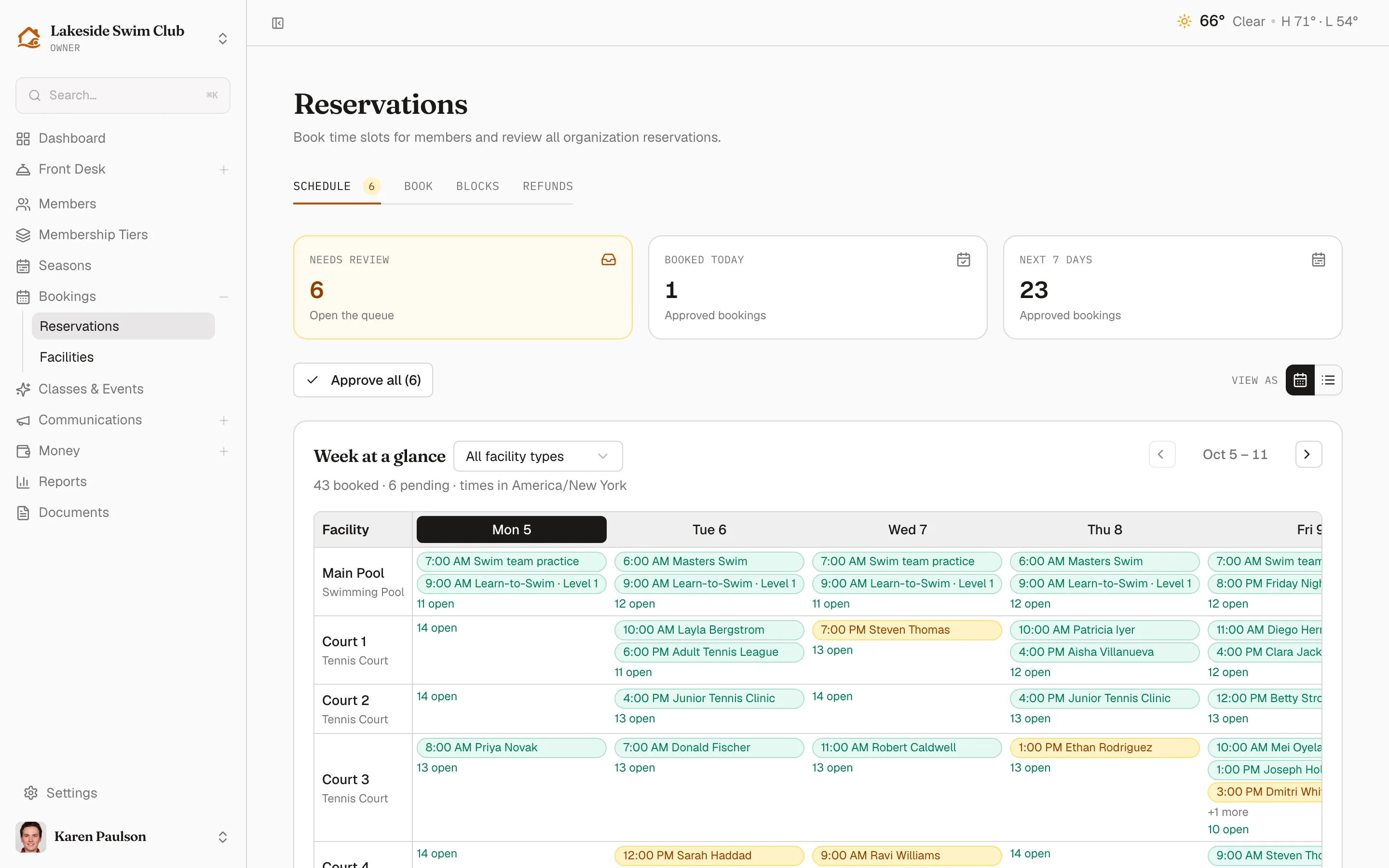Switch to calendar view
Screen dimensions: 1389x868
point(1300,380)
